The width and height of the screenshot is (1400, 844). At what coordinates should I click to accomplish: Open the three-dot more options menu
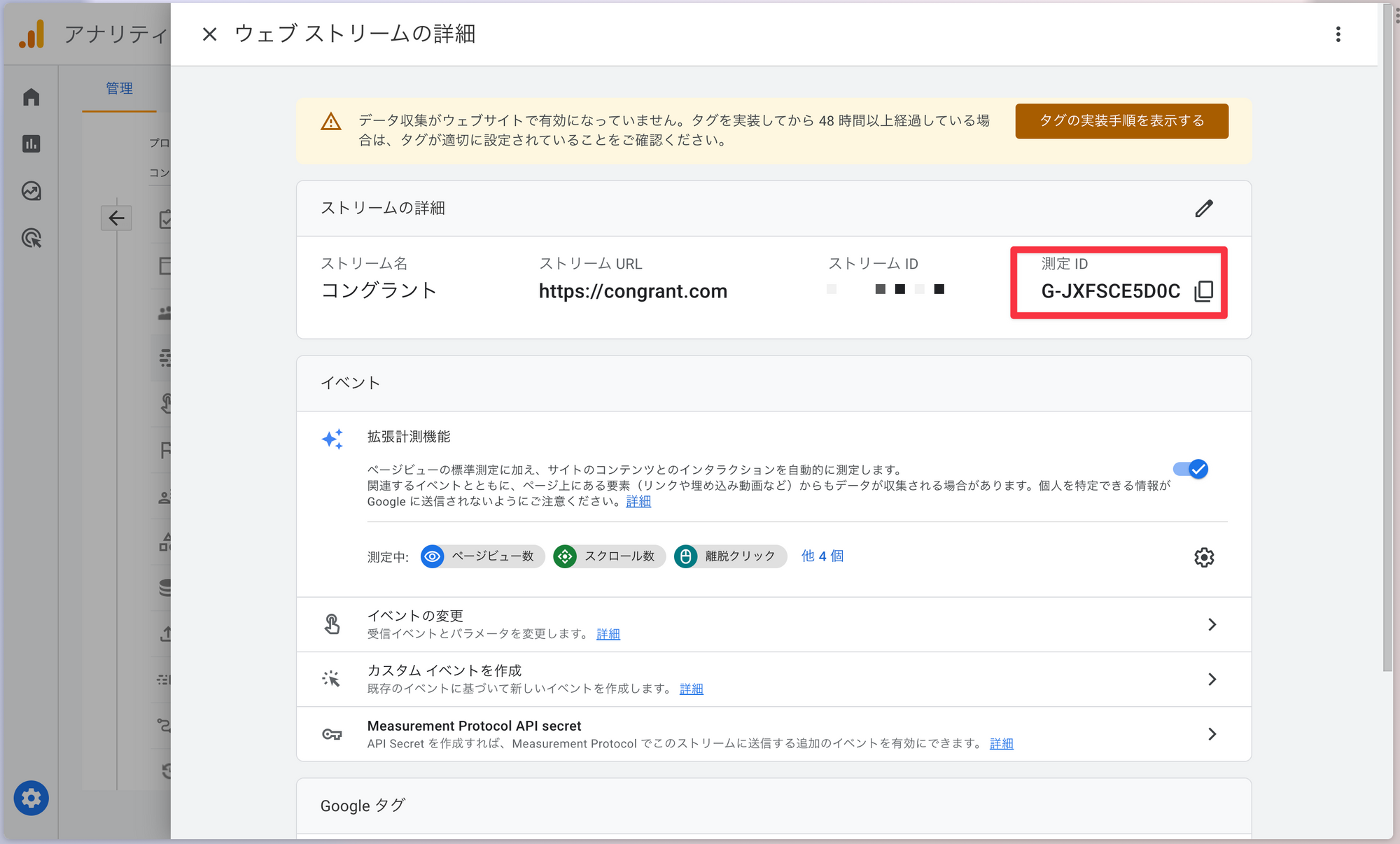pyautogui.click(x=1338, y=34)
